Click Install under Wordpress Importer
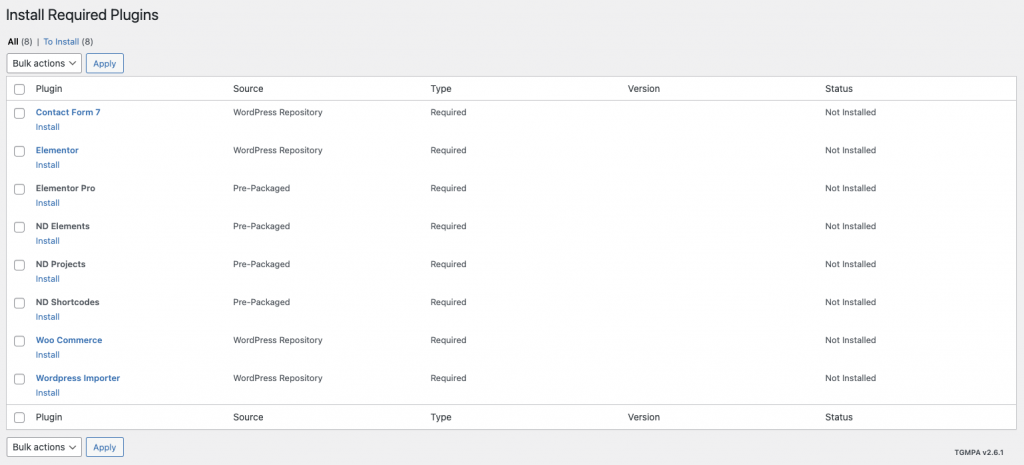Image resolution: width=1024 pixels, height=465 pixels. pyautogui.click(x=48, y=393)
